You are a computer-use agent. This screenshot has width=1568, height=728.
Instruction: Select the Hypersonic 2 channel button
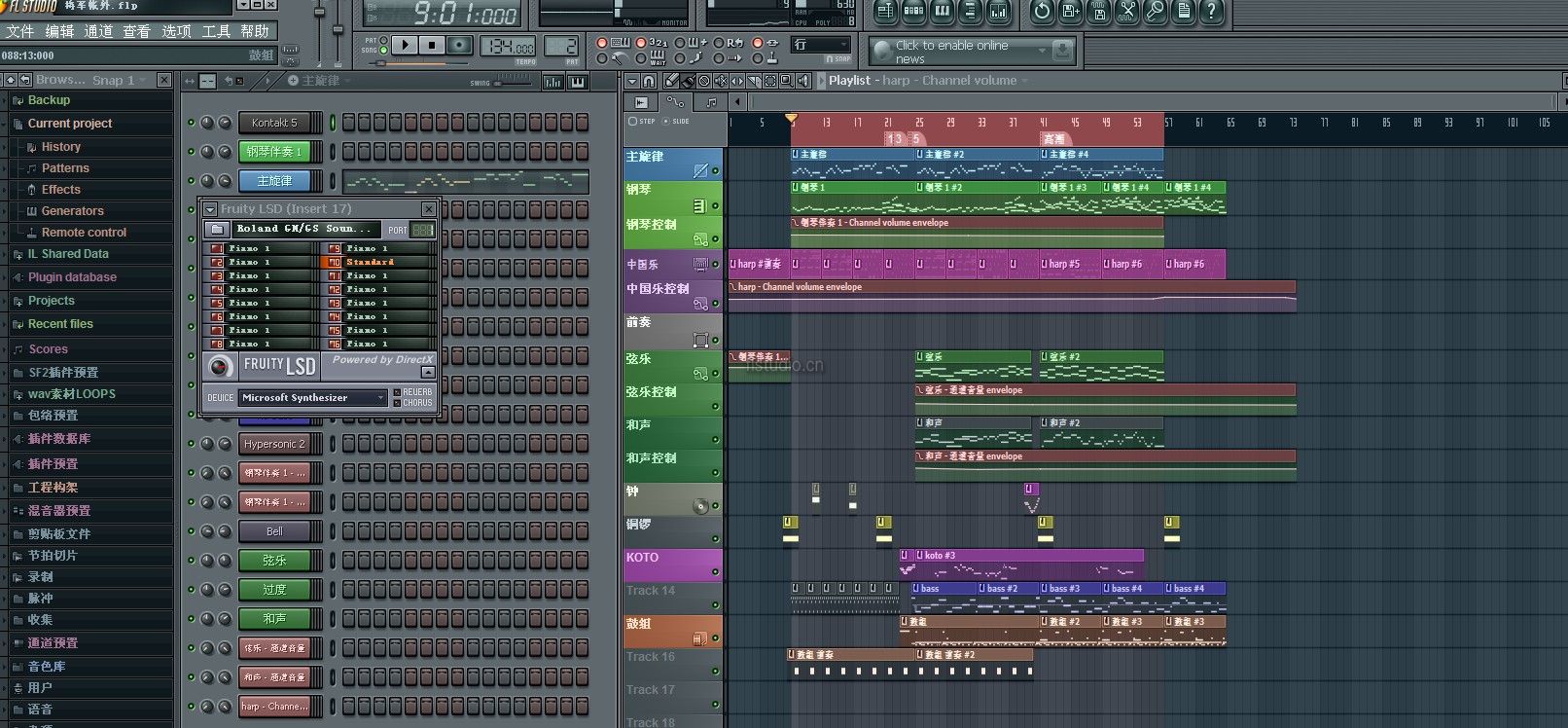(x=274, y=444)
